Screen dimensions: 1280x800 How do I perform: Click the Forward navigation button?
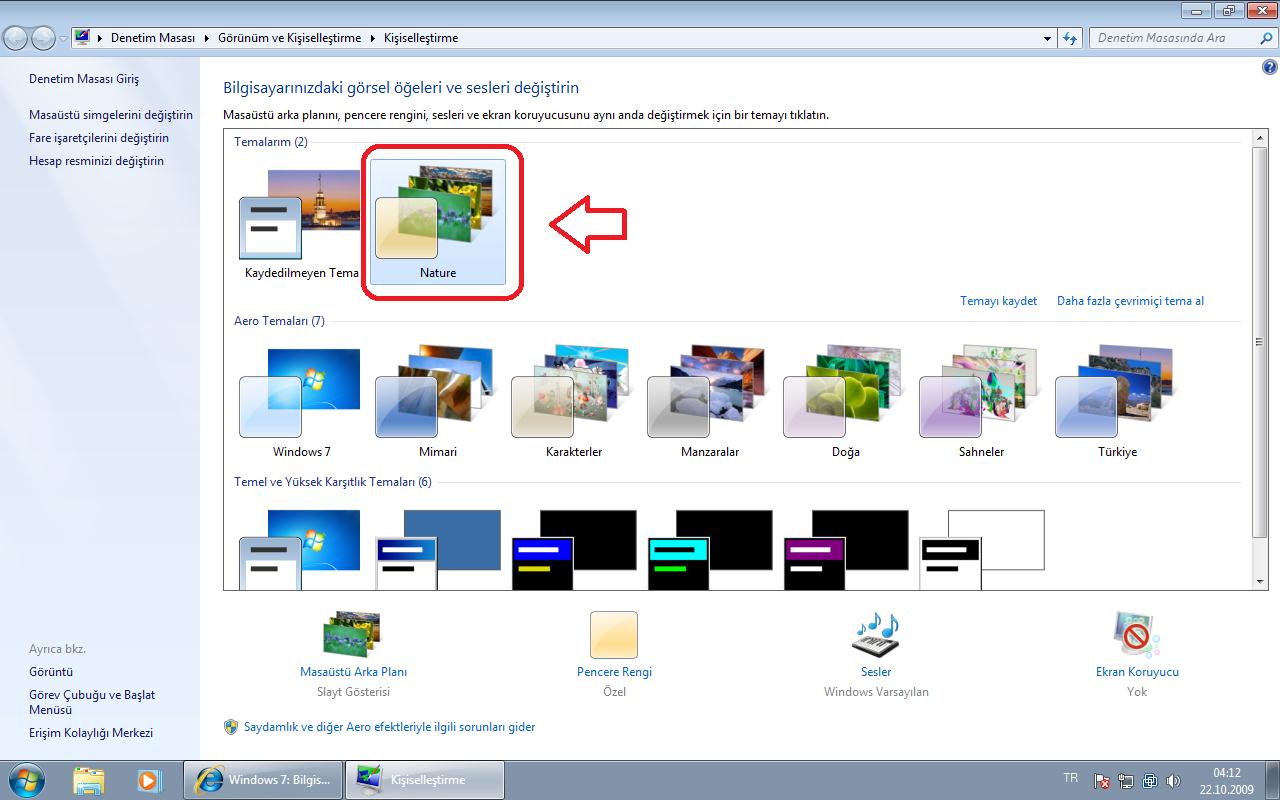[43, 38]
